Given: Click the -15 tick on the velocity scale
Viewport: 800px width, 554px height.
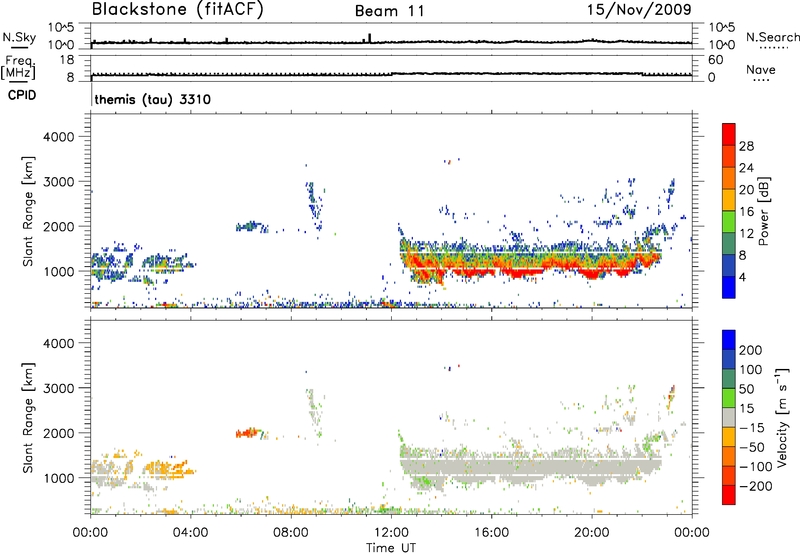Looking at the screenshot, I should point(752,427).
